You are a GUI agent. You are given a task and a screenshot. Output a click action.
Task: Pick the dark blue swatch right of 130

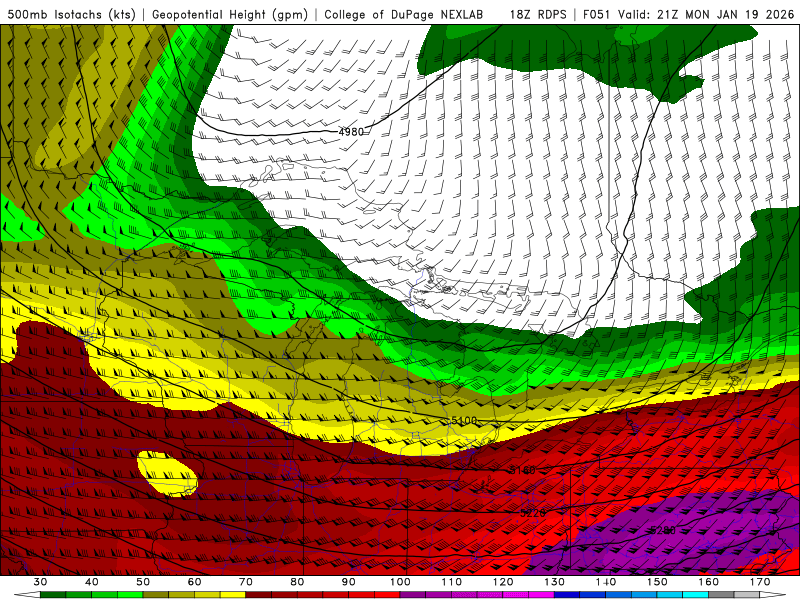567,595
